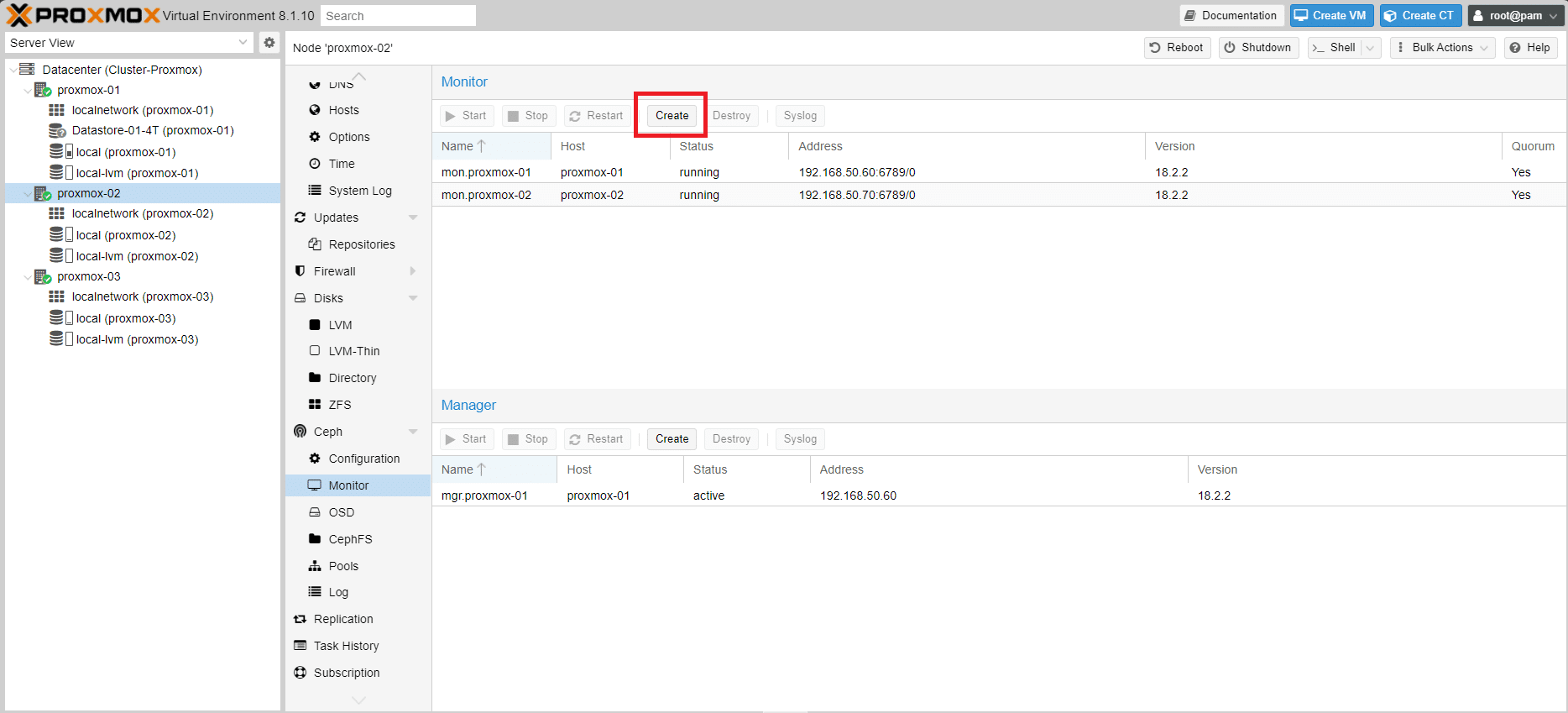
Task: Click the proxmox-03 node icon
Action: click(x=43, y=276)
